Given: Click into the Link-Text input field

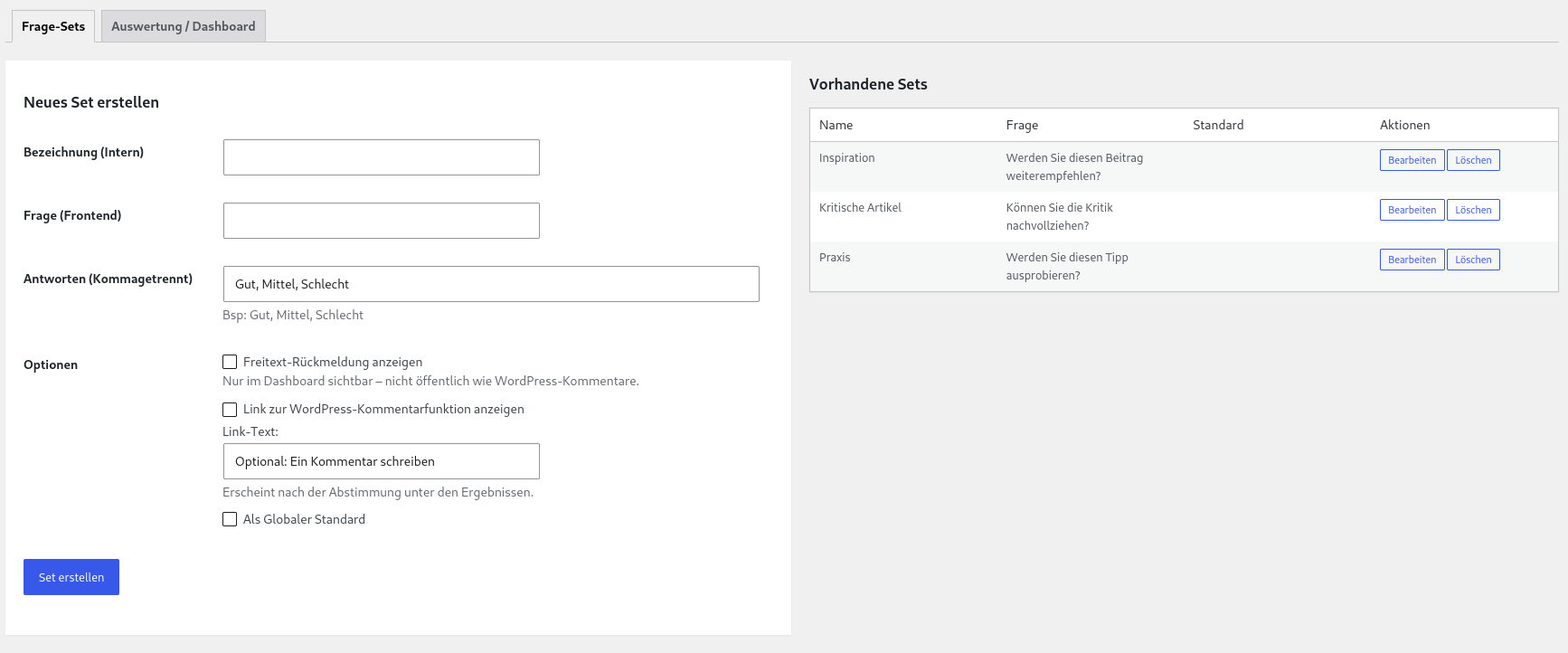Looking at the screenshot, I should [x=382, y=461].
